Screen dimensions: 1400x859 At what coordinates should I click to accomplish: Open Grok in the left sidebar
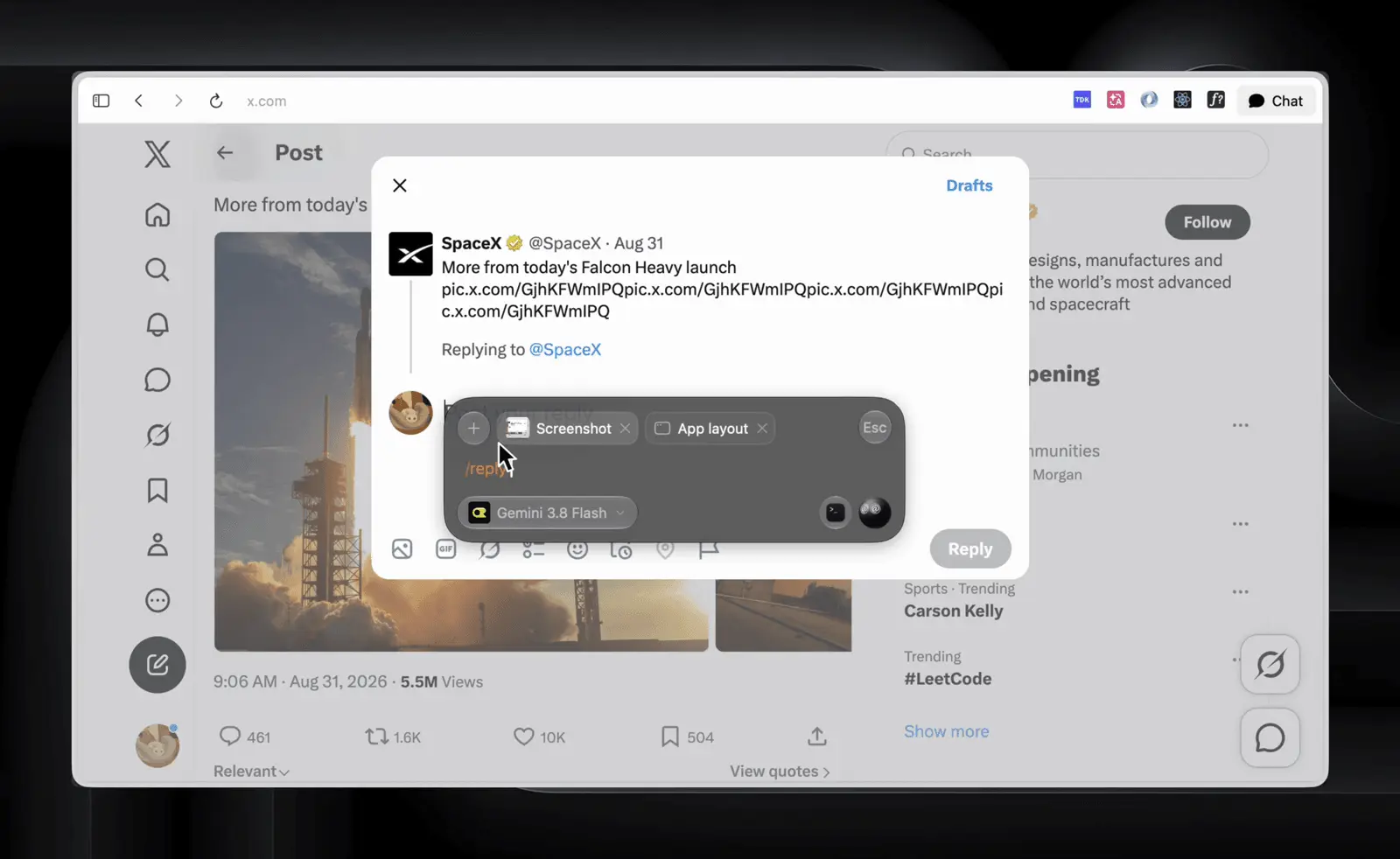157,435
